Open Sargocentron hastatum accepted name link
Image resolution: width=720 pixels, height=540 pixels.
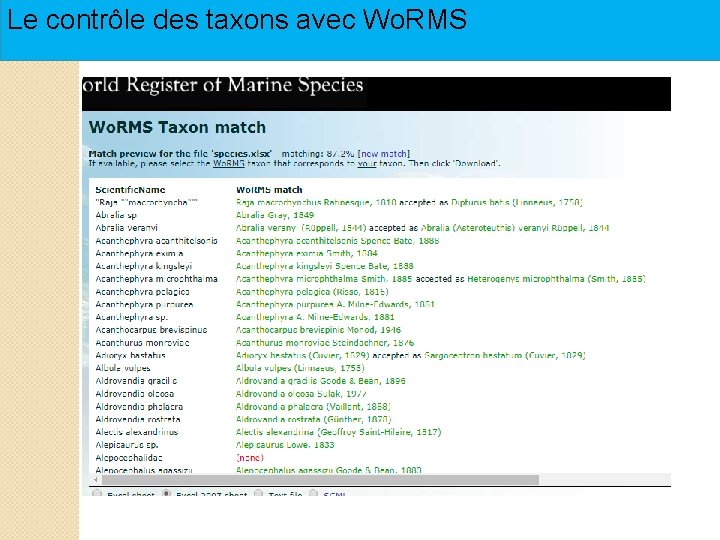click(x=505, y=355)
